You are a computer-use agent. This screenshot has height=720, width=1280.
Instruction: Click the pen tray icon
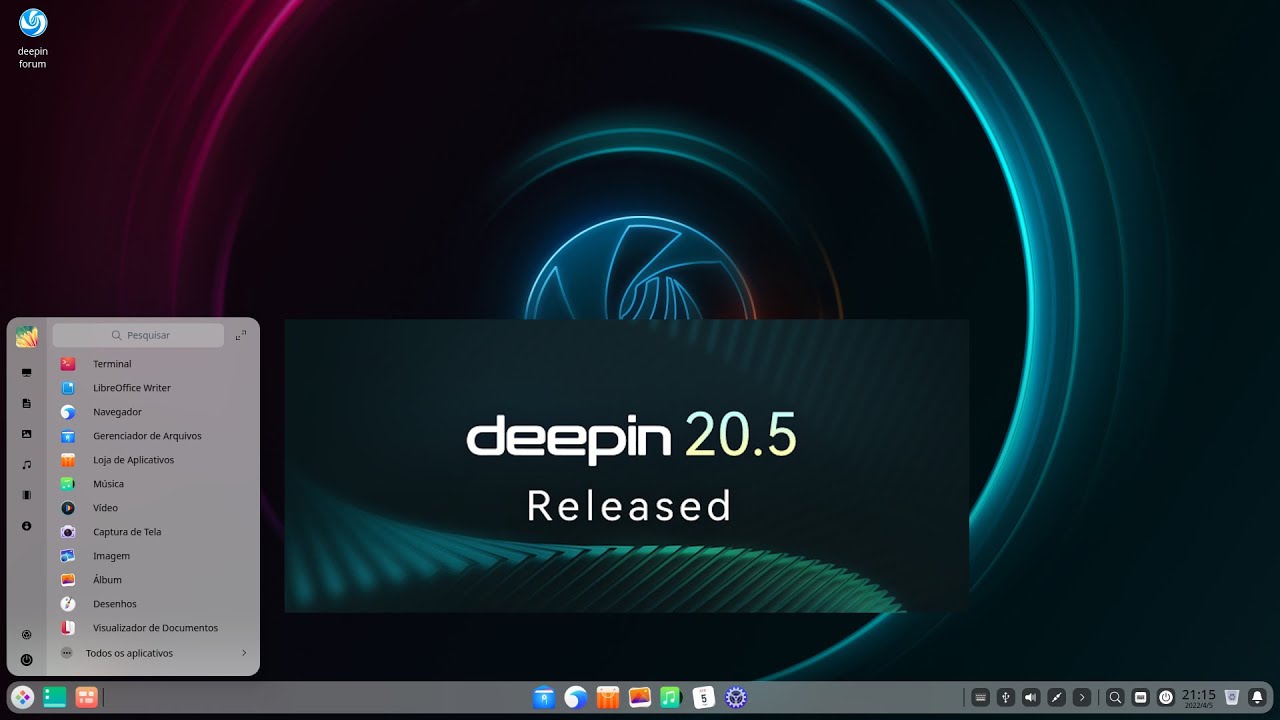(1056, 697)
